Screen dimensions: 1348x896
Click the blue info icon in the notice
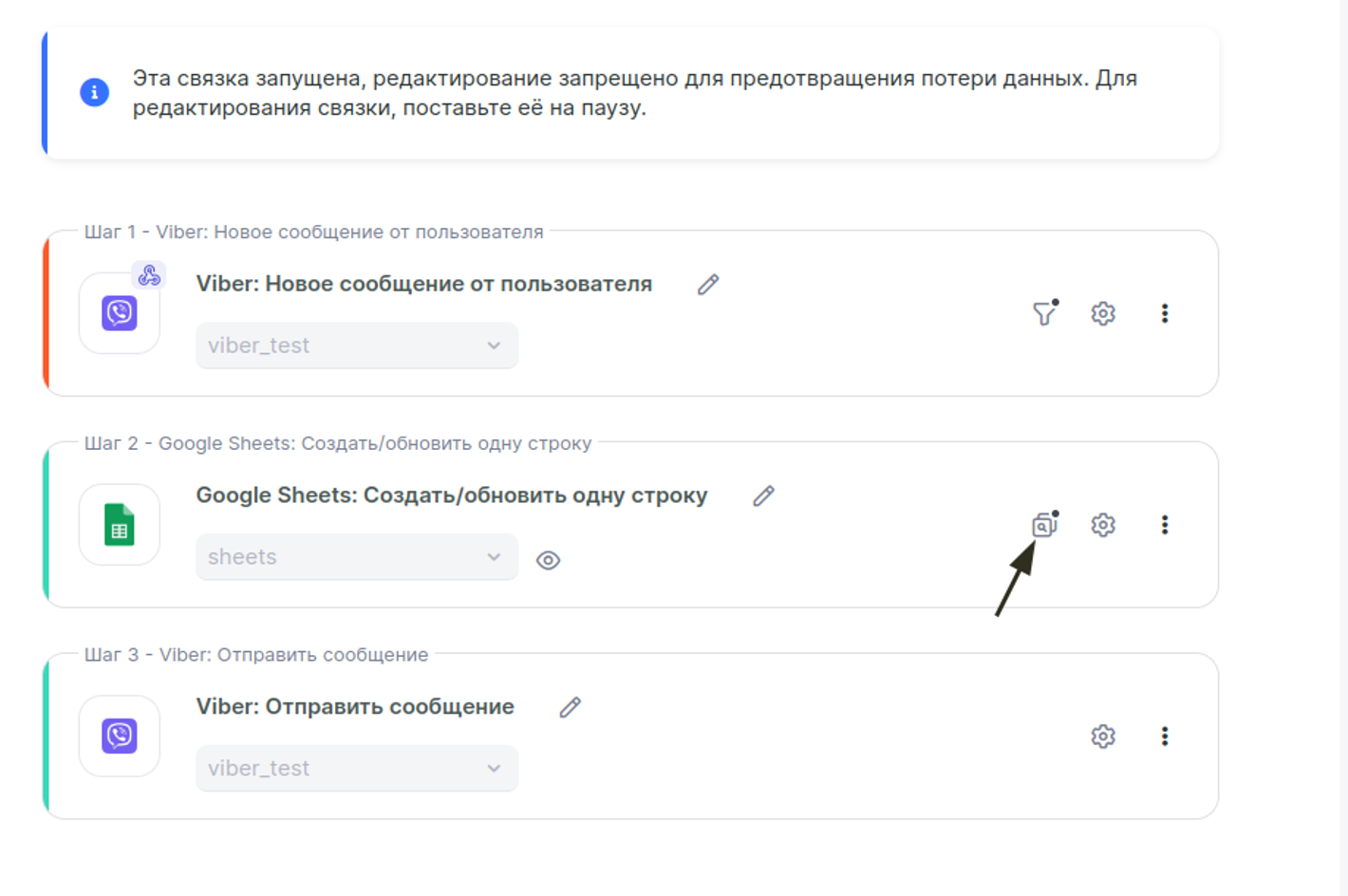coord(94,92)
